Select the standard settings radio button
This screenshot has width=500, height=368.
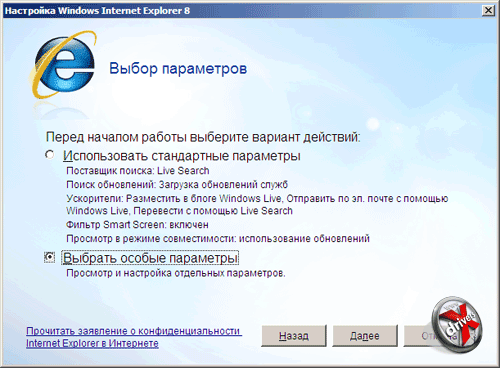(50, 155)
